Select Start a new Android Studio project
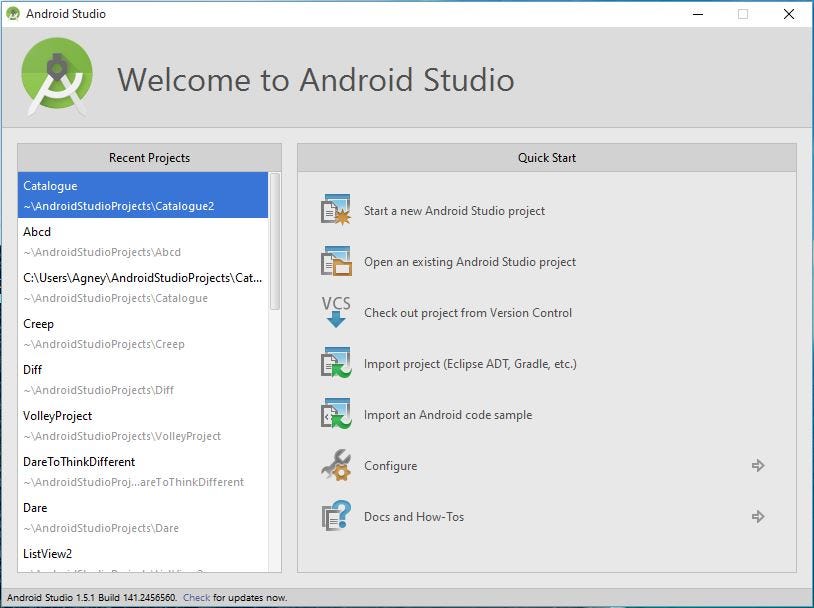 click(x=454, y=211)
